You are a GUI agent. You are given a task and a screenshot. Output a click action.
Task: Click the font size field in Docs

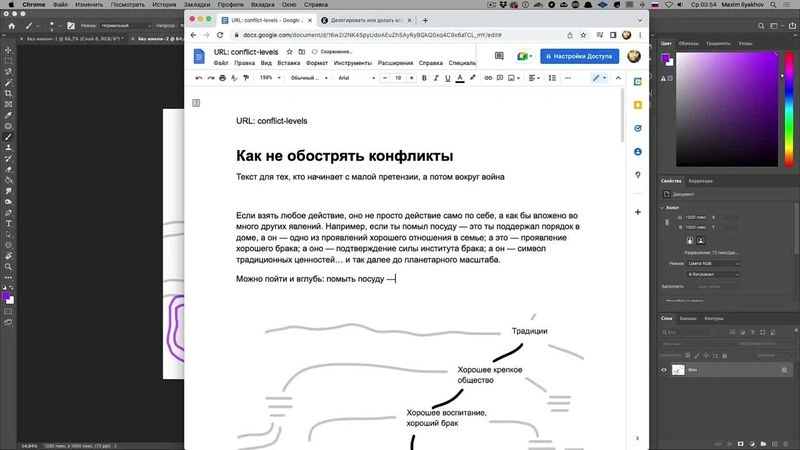[x=398, y=78]
